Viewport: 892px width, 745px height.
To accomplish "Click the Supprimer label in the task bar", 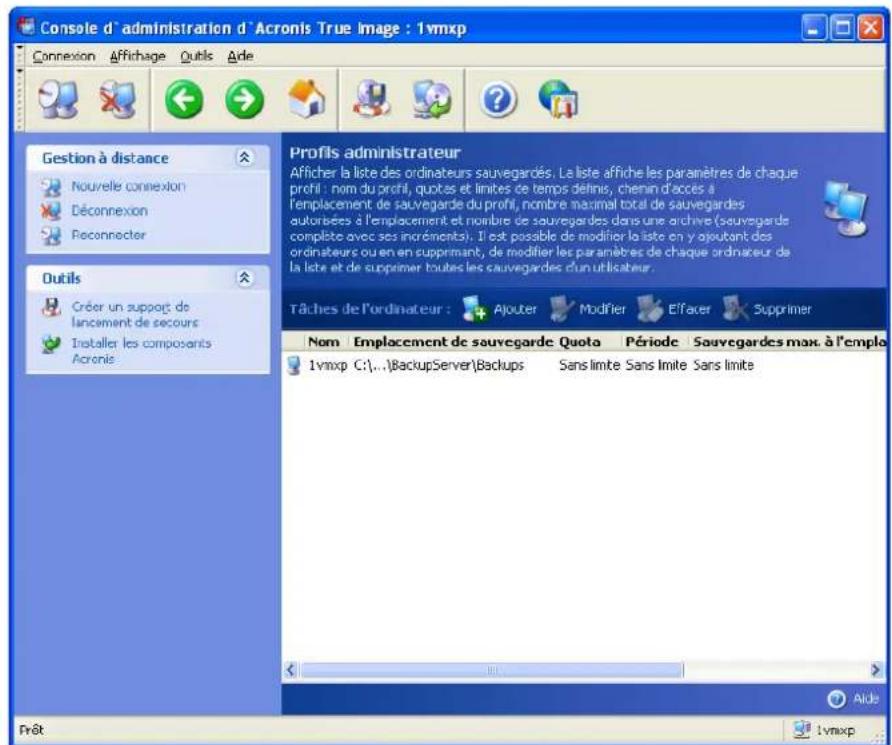I will click(782, 309).
